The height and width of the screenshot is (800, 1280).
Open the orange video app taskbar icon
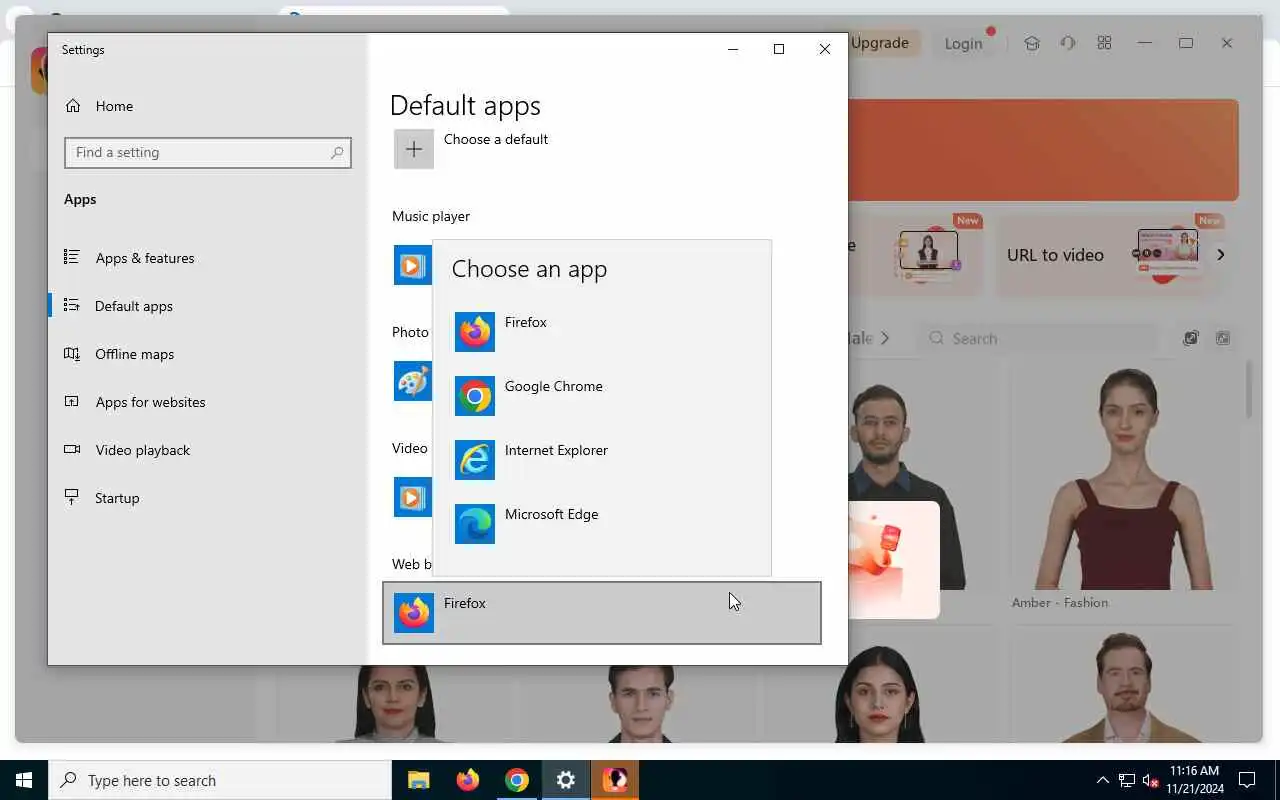pyautogui.click(x=615, y=780)
